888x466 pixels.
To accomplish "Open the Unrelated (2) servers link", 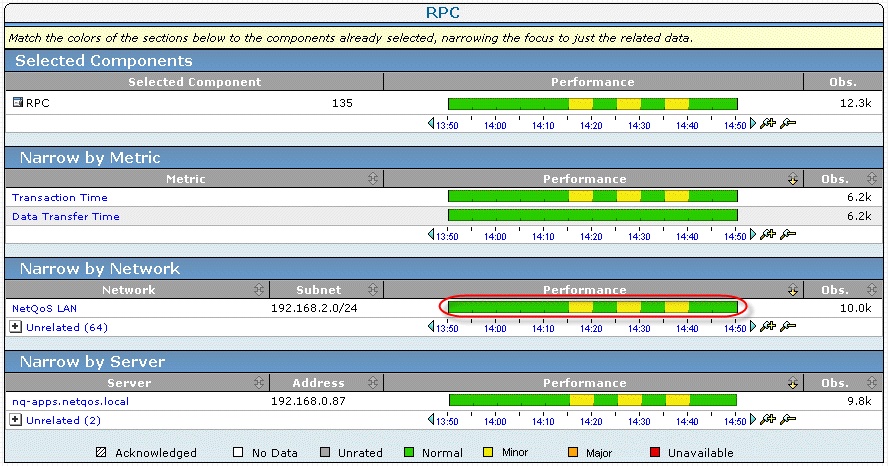I will click(63, 420).
